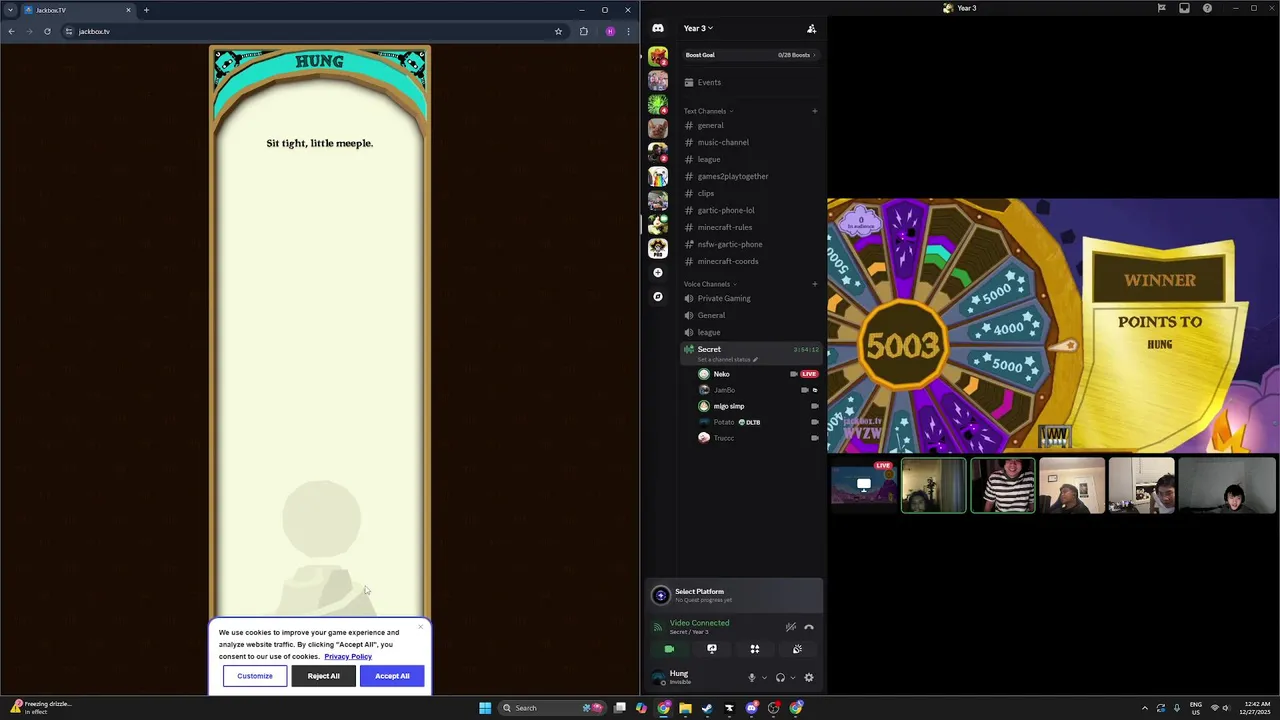This screenshot has width=1280, height=720.
Task: Open the general text channel
Action: tap(750, 125)
